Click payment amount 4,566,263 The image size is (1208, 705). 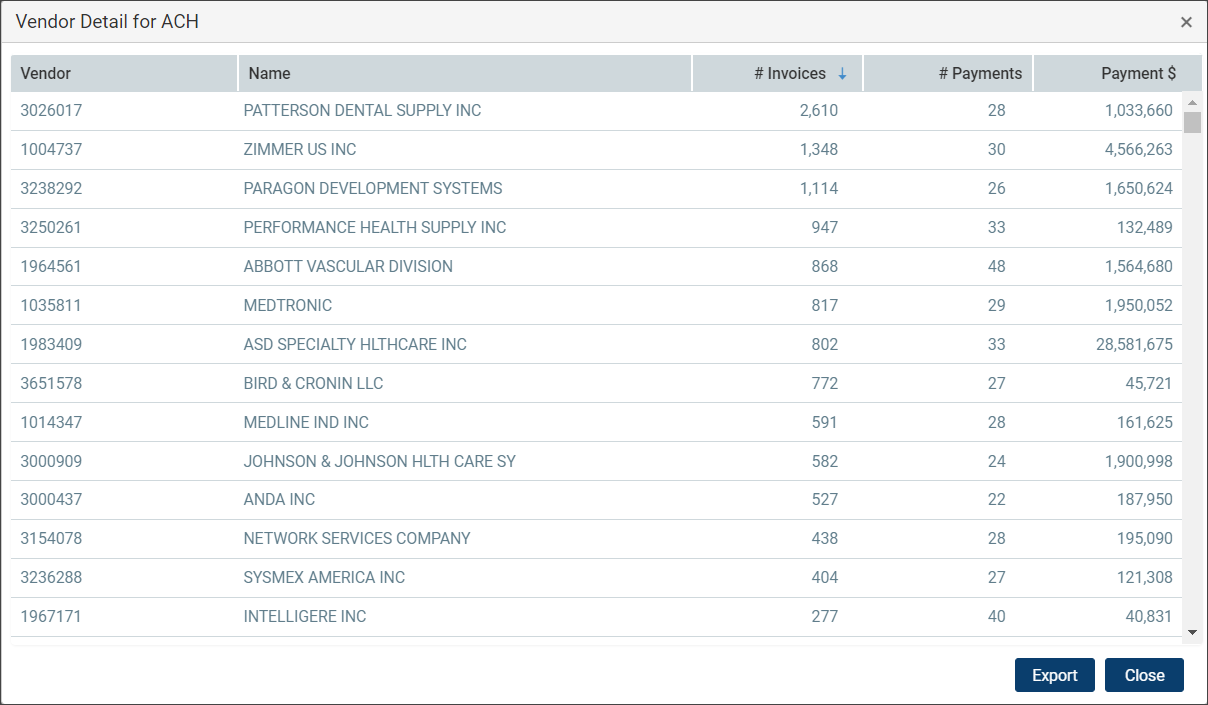(1139, 149)
